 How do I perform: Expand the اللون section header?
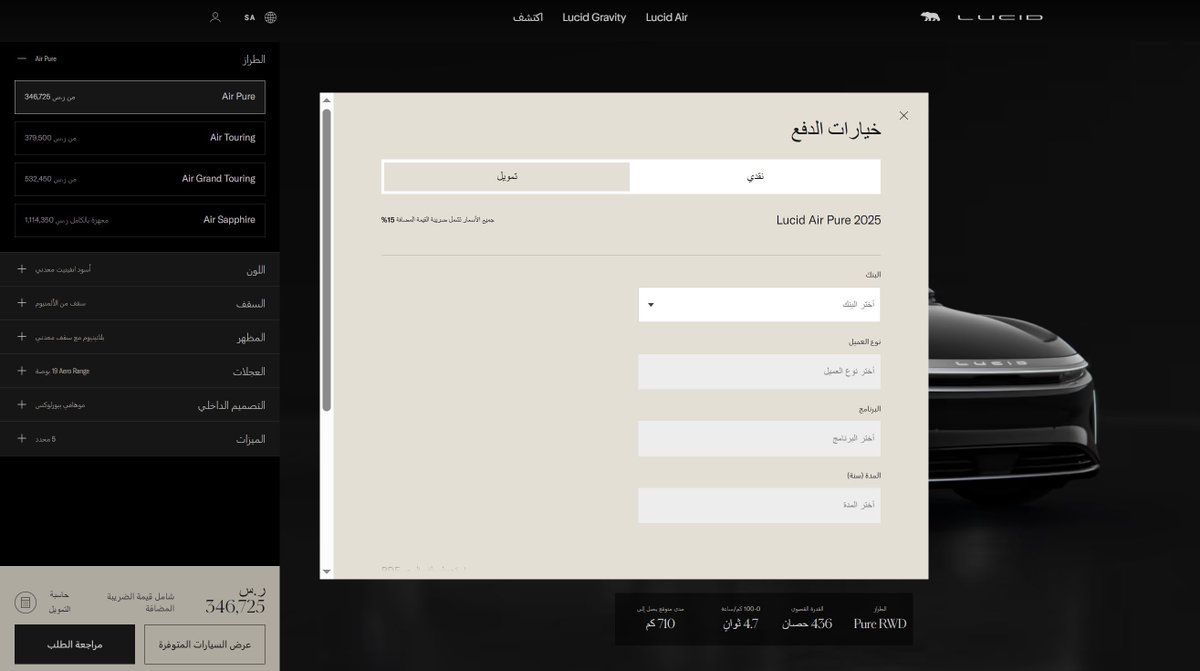[140, 270]
